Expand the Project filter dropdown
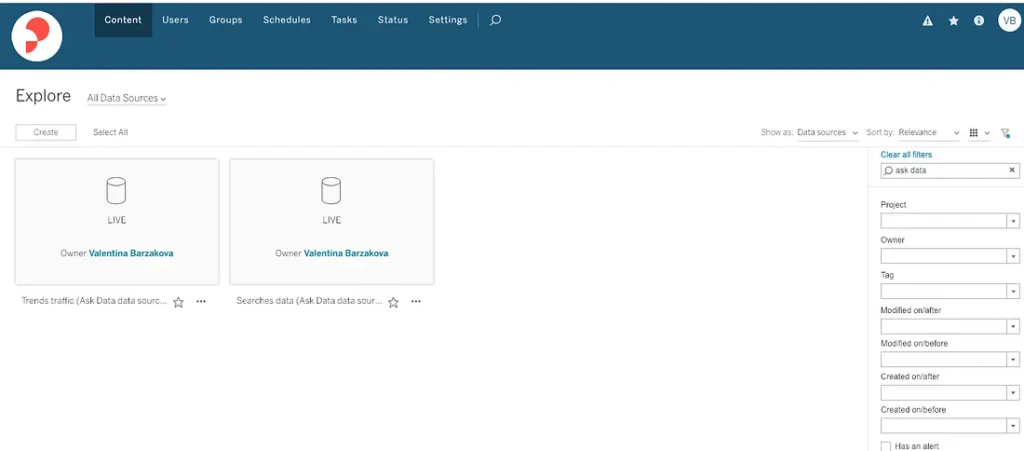Viewport: 1024px width, 451px height. [1012, 221]
